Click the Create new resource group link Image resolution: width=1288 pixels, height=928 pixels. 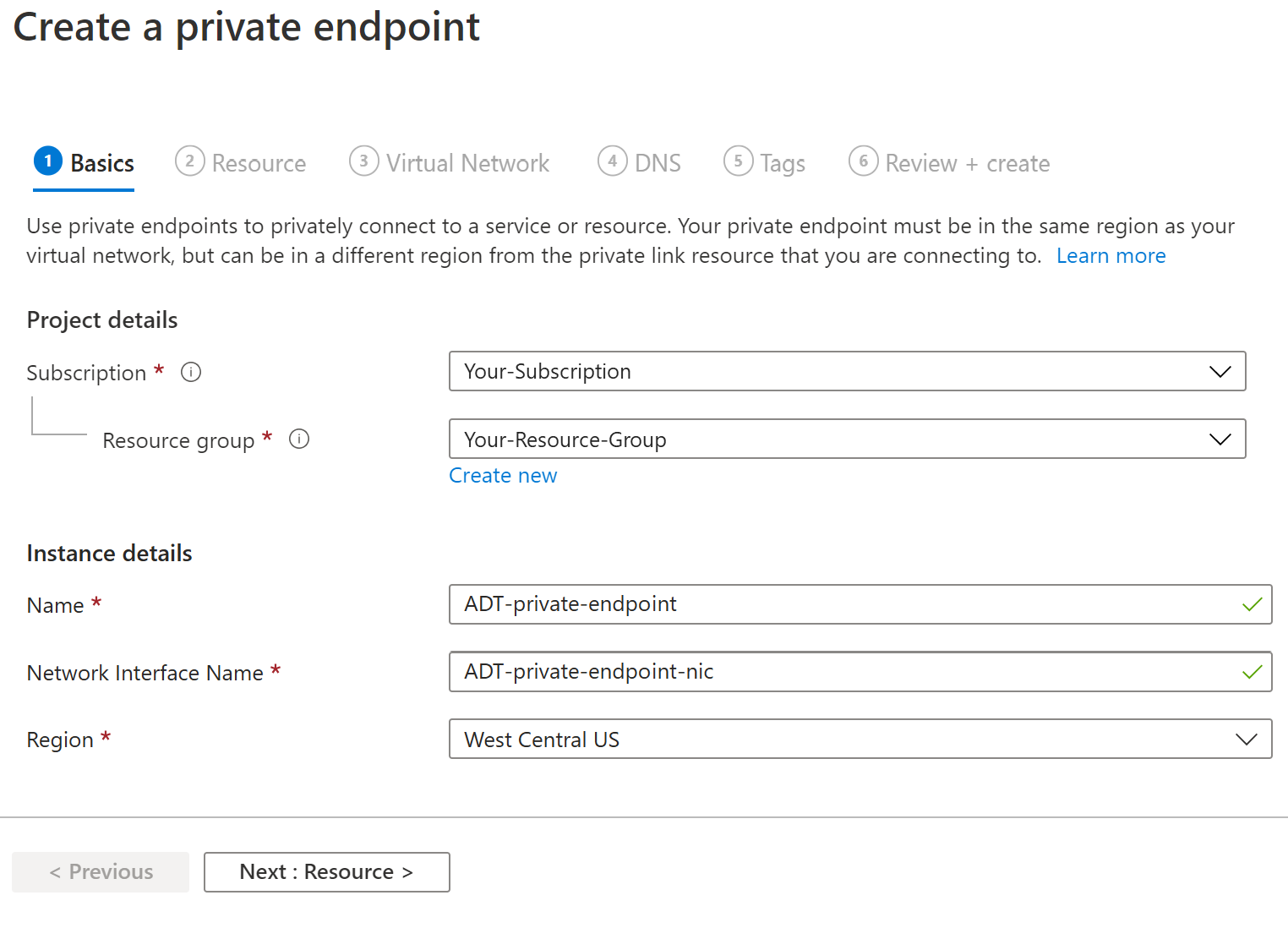click(x=503, y=475)
